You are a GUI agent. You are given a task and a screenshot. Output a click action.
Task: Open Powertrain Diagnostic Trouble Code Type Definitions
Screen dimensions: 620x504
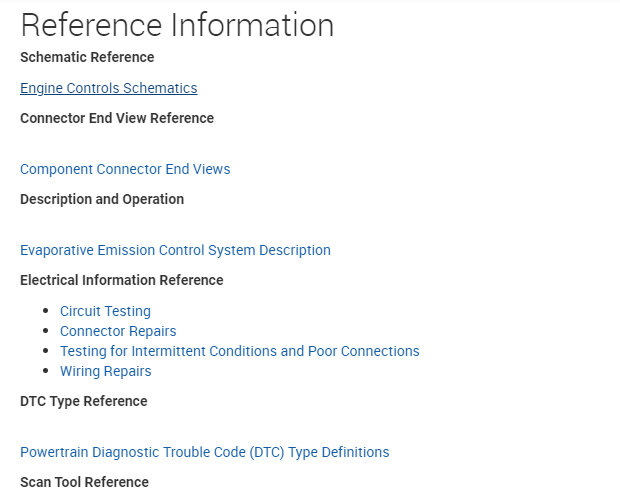pyautogui.click(x=204, y=452)
